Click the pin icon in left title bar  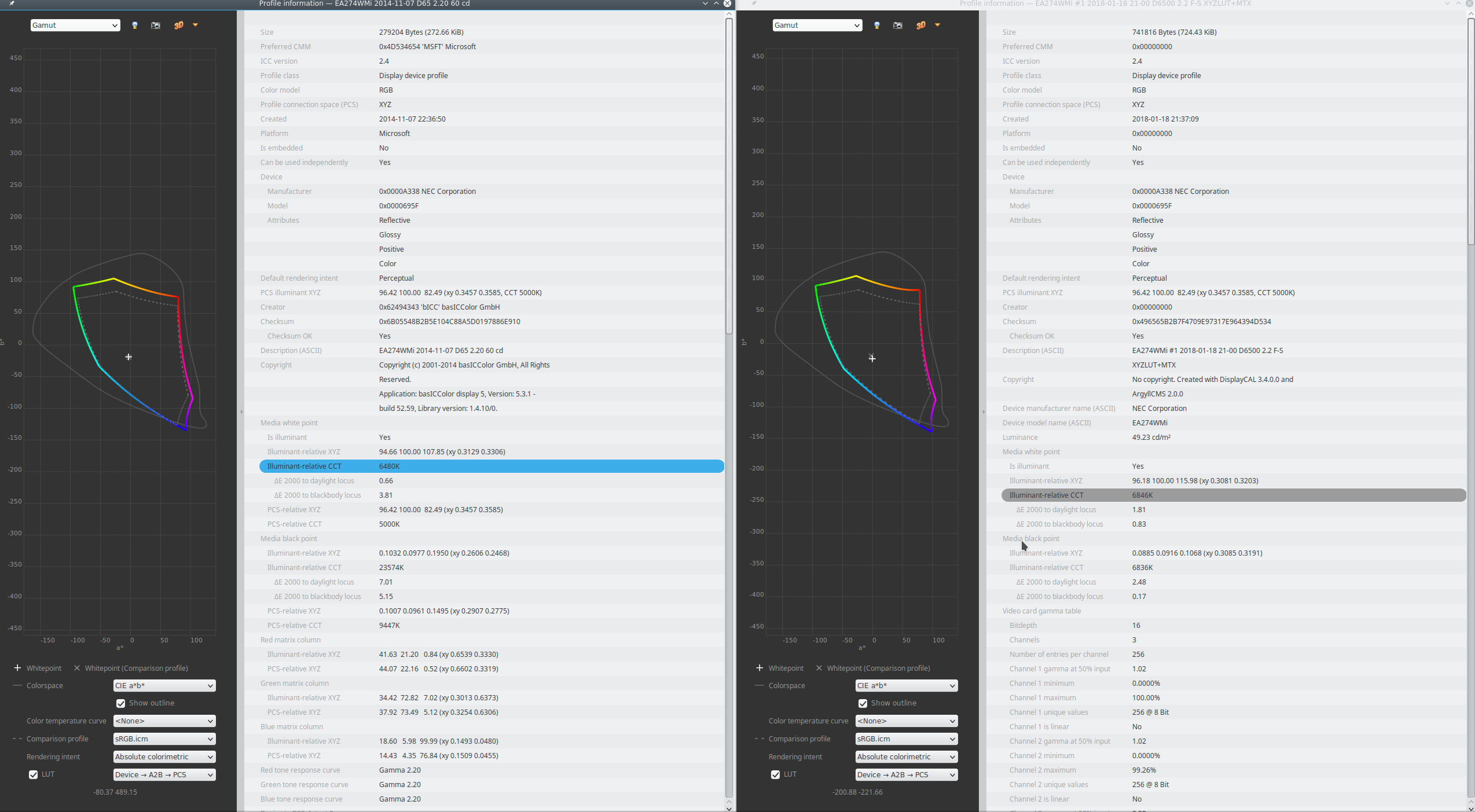(12, 3)
